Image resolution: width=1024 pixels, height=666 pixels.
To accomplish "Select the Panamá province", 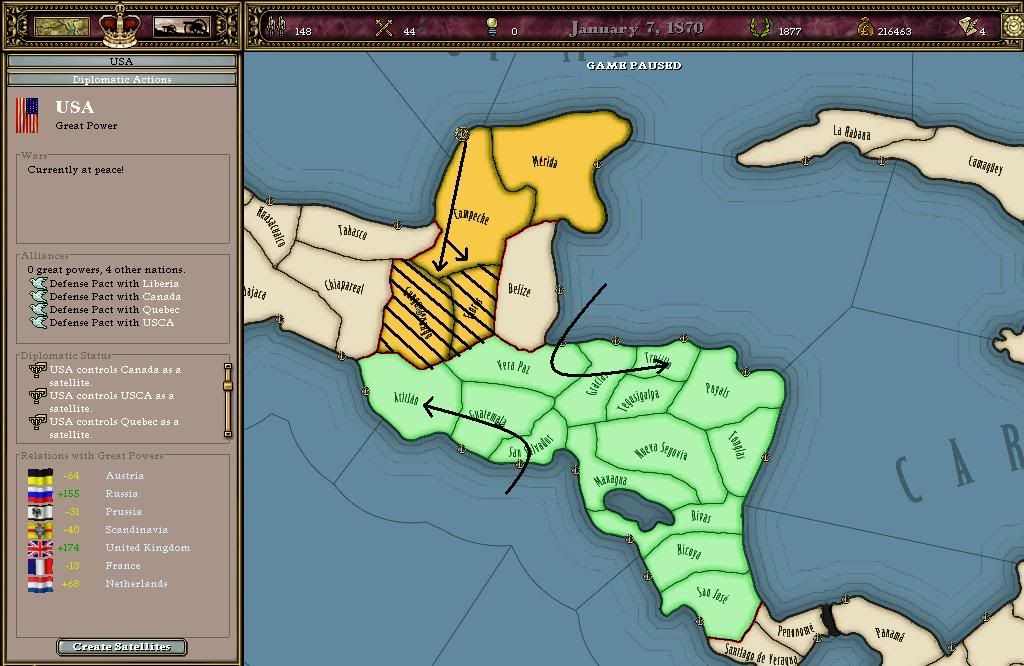I will 889,634.
